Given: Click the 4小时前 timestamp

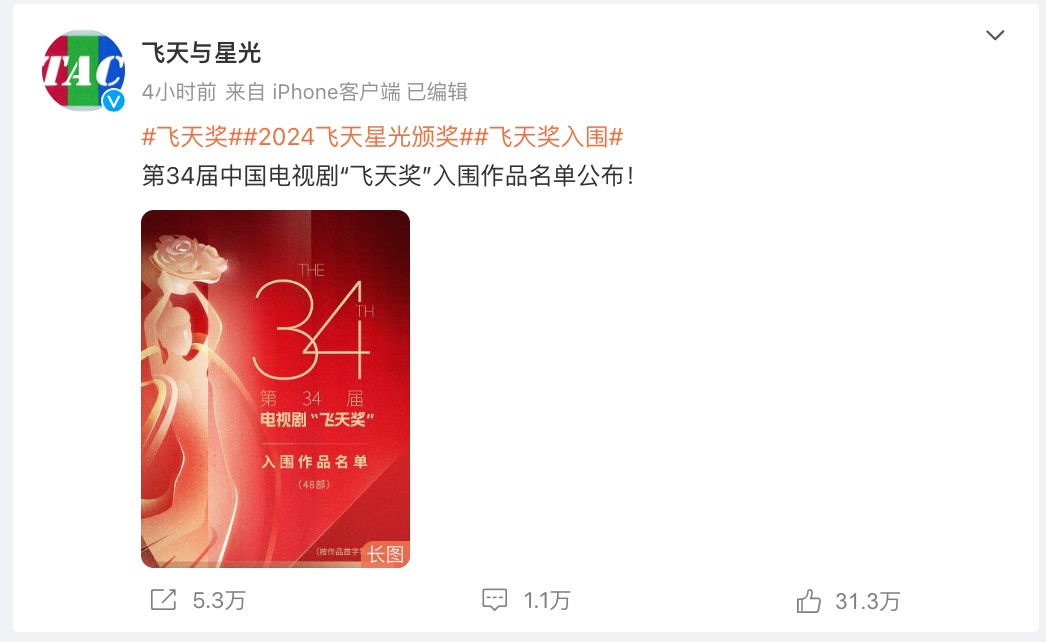Looking at the screenshot, I should click(179, 92).
